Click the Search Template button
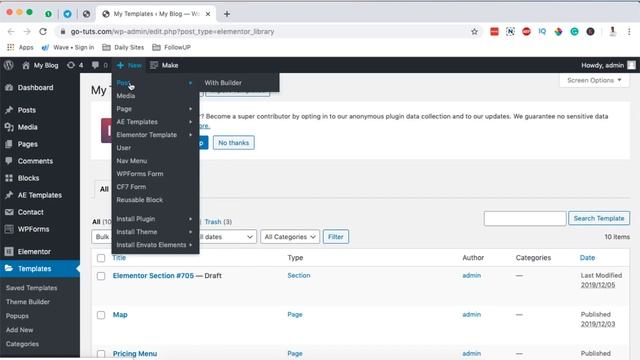Viewport: 640px width, 360px height. point(599,218)
